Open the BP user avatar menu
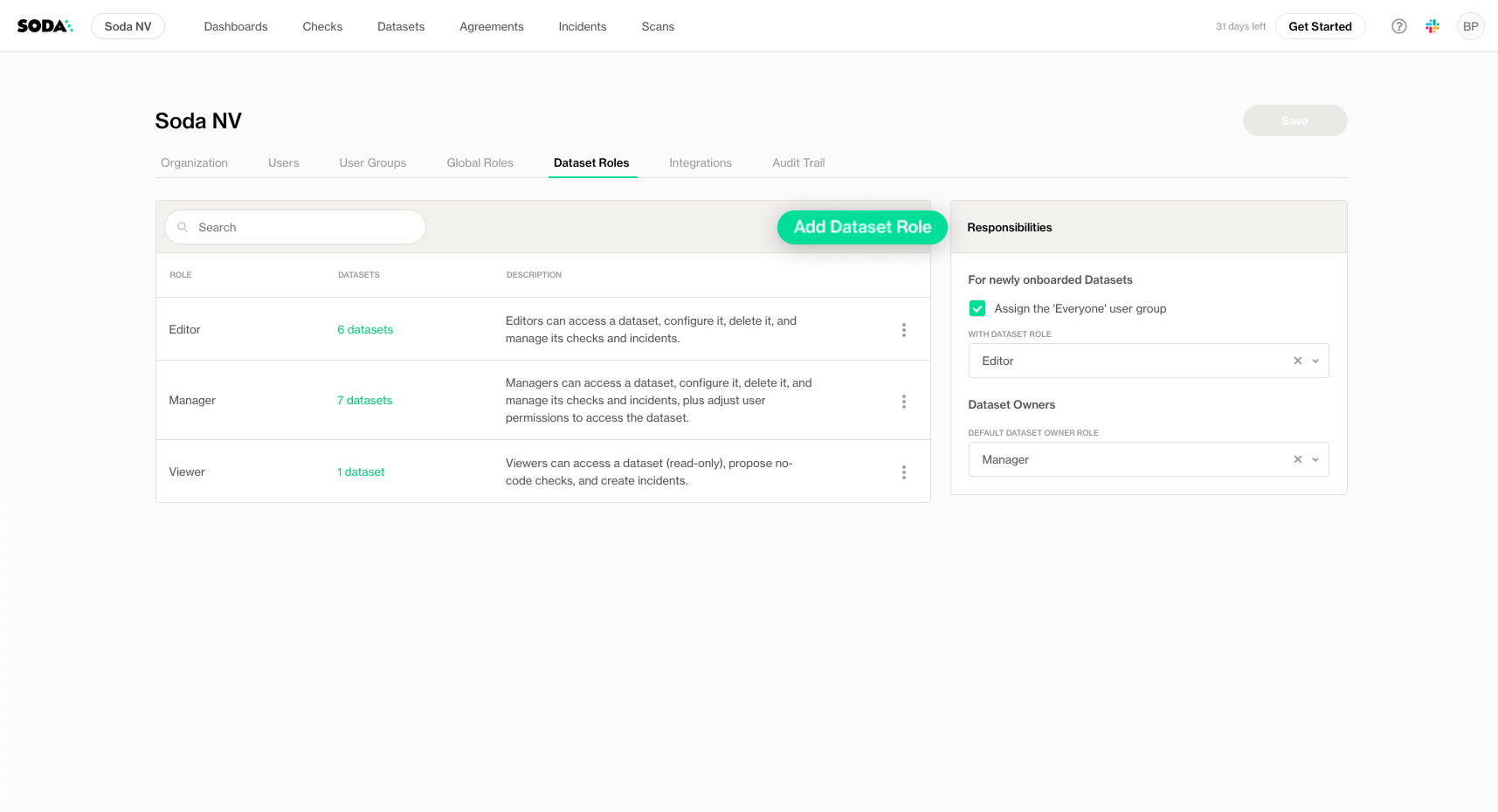This screenshot has width=1498, height=812. coord(1470,26)
